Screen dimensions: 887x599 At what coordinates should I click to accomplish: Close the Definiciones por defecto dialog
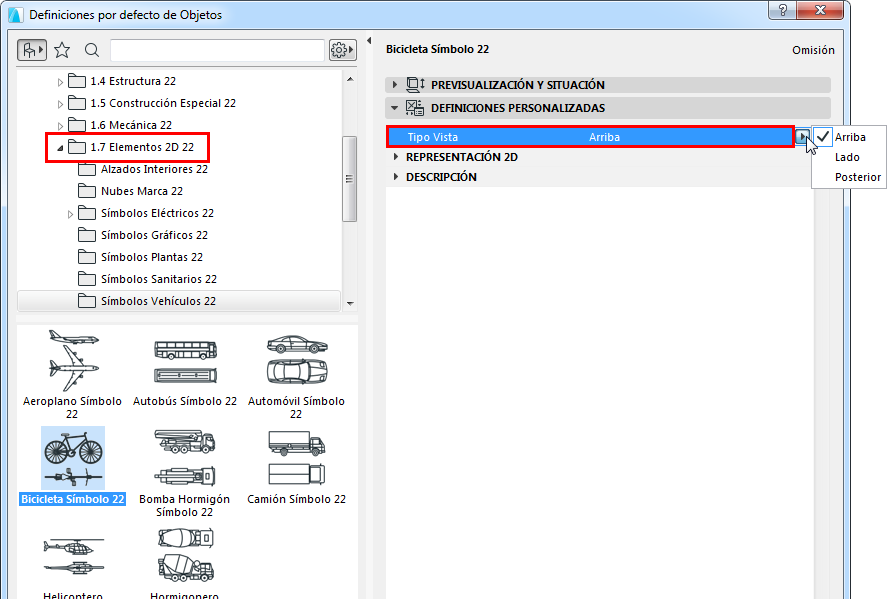pyautogui.click(x=820, y=10)
